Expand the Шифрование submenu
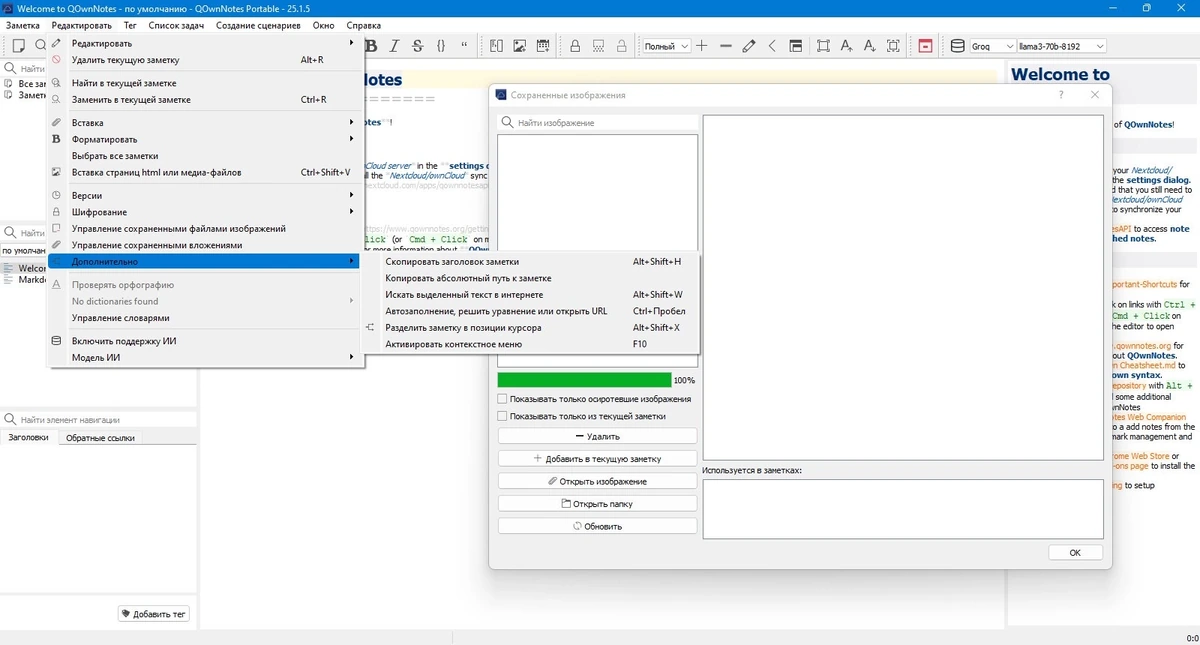This screenshot has width=1200, height=645. pyautogui.click(x=205, y=212)
